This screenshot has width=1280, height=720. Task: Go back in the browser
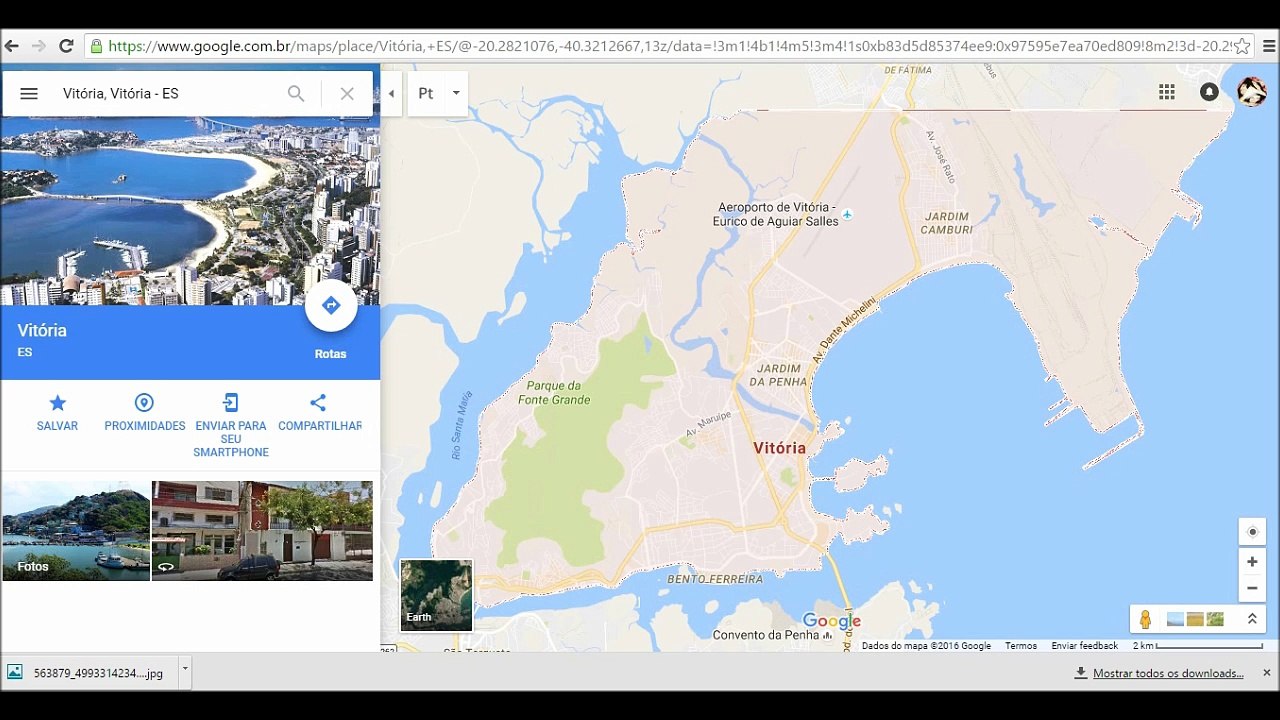click(x=12, y=46)
